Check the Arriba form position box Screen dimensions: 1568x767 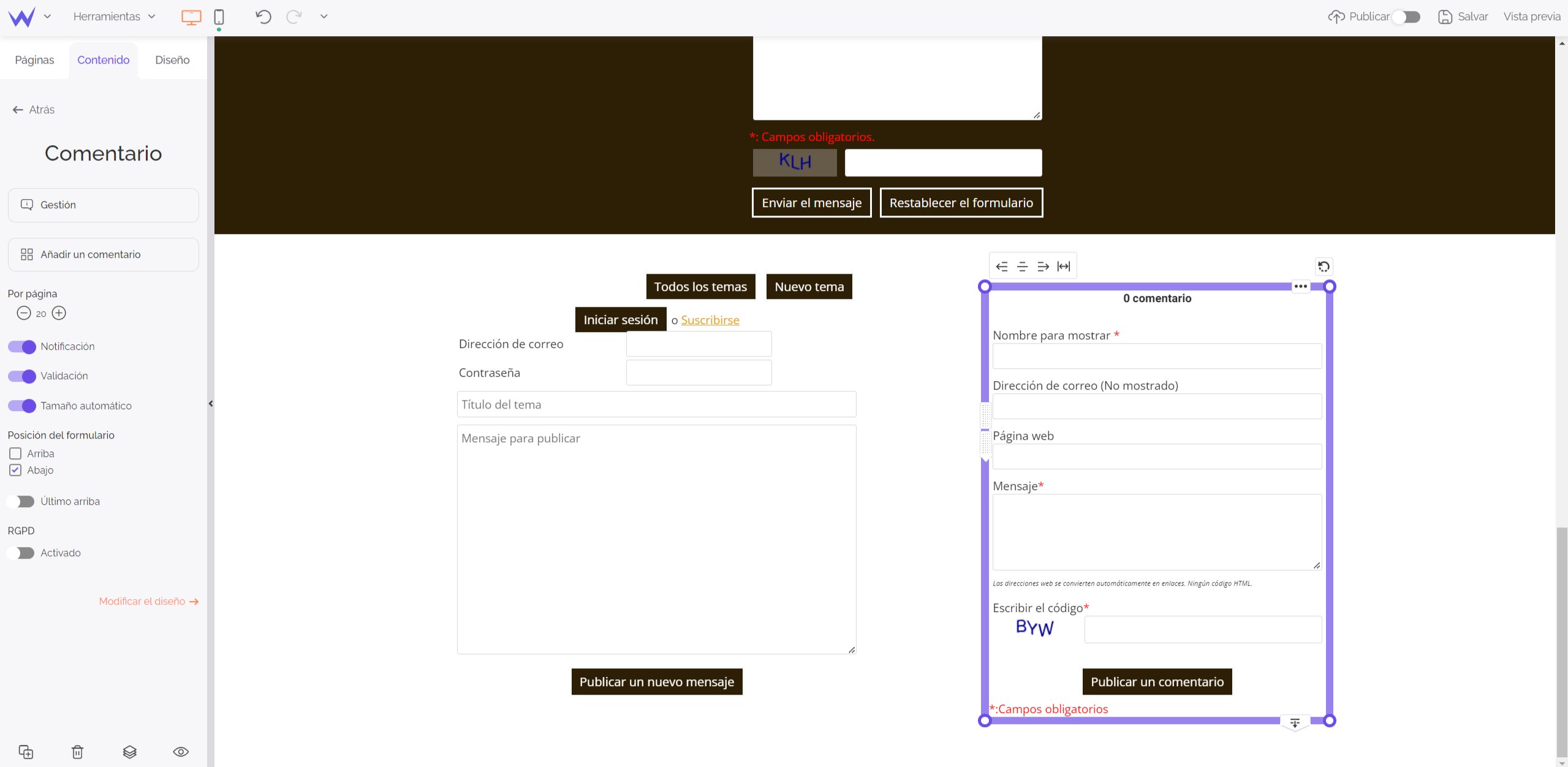pos(15,453)
